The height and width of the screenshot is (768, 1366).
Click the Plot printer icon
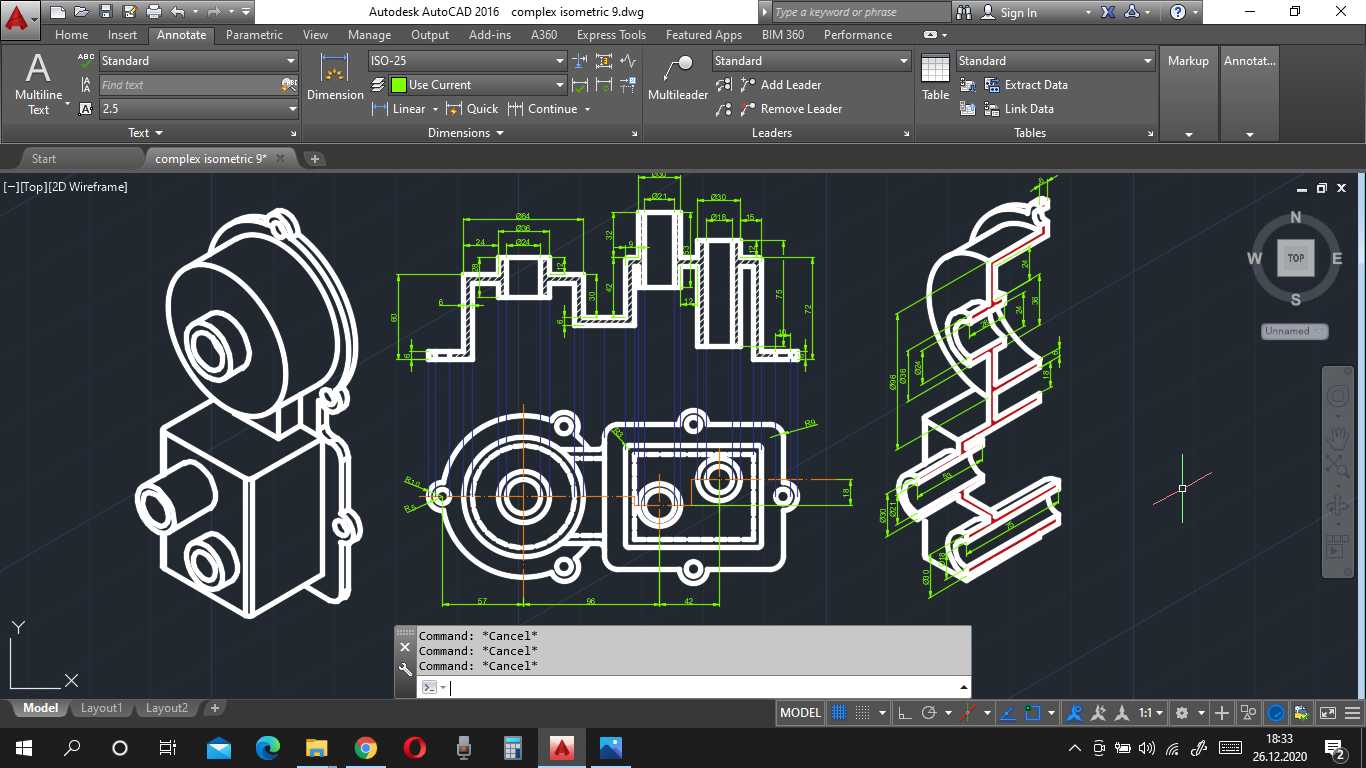coord(153,12)
